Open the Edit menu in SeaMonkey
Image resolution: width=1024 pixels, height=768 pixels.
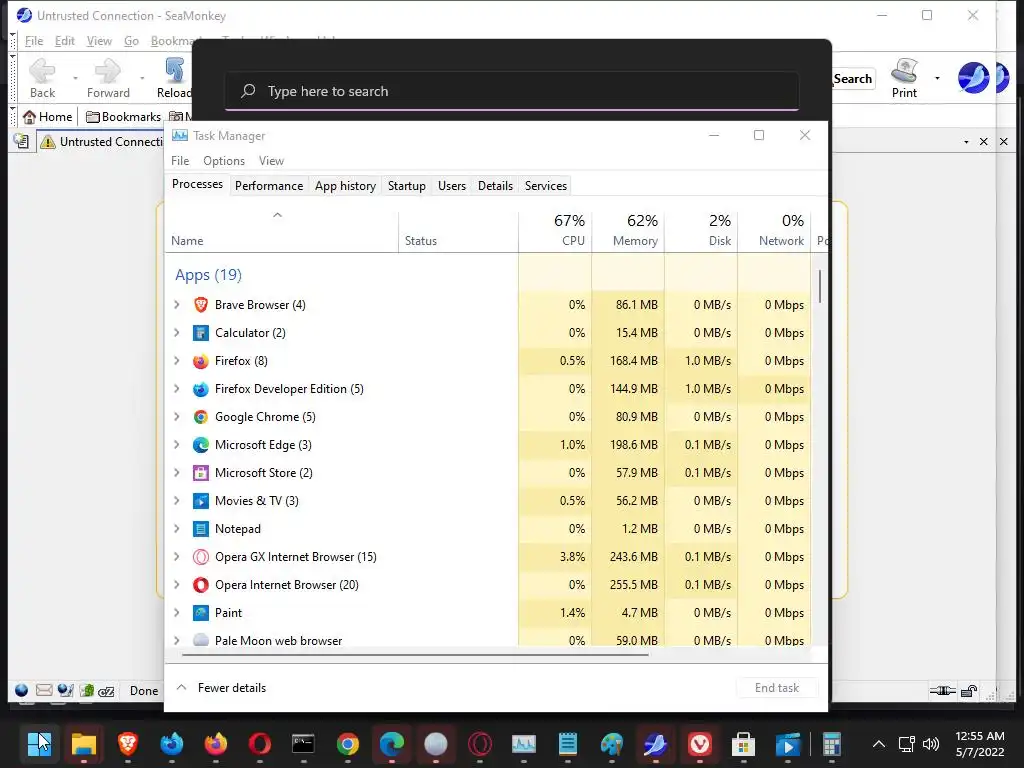65,41
